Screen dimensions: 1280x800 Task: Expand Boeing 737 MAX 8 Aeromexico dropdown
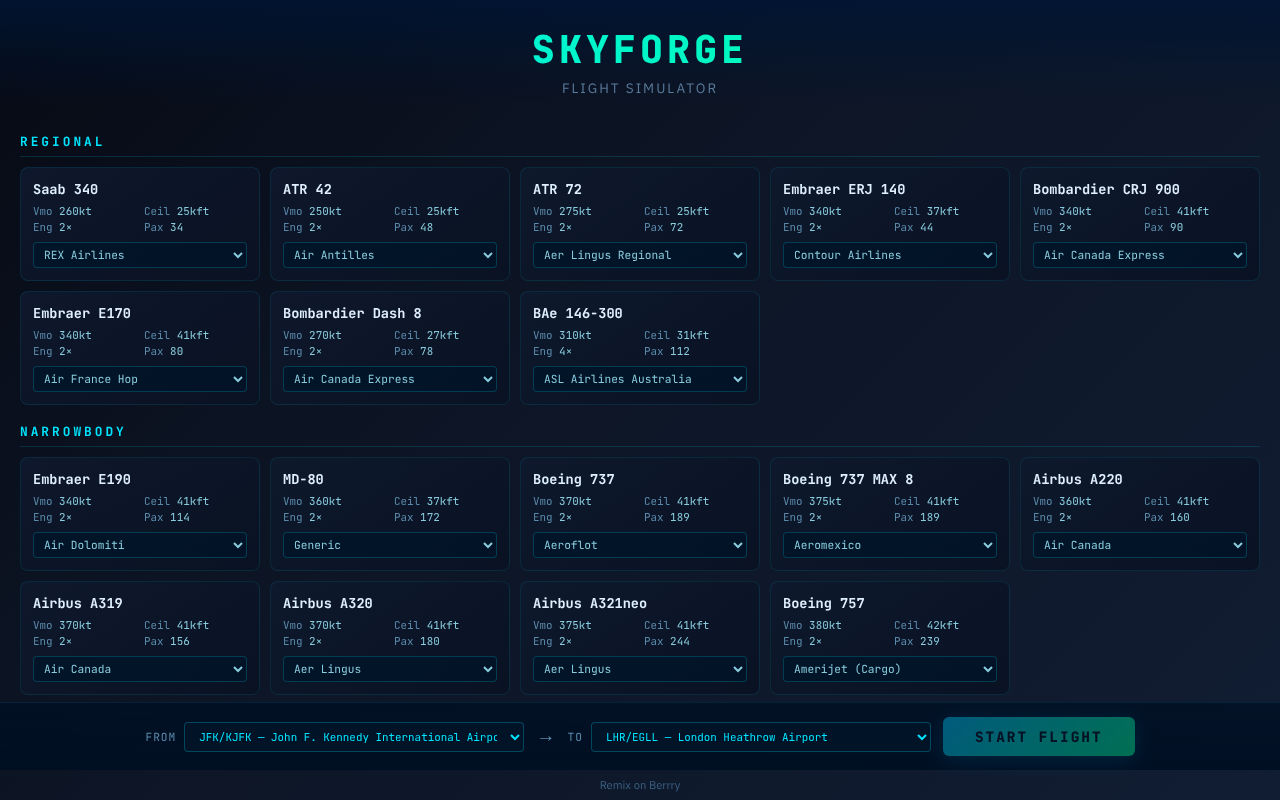pyautogui.click(x=890, y=545)
